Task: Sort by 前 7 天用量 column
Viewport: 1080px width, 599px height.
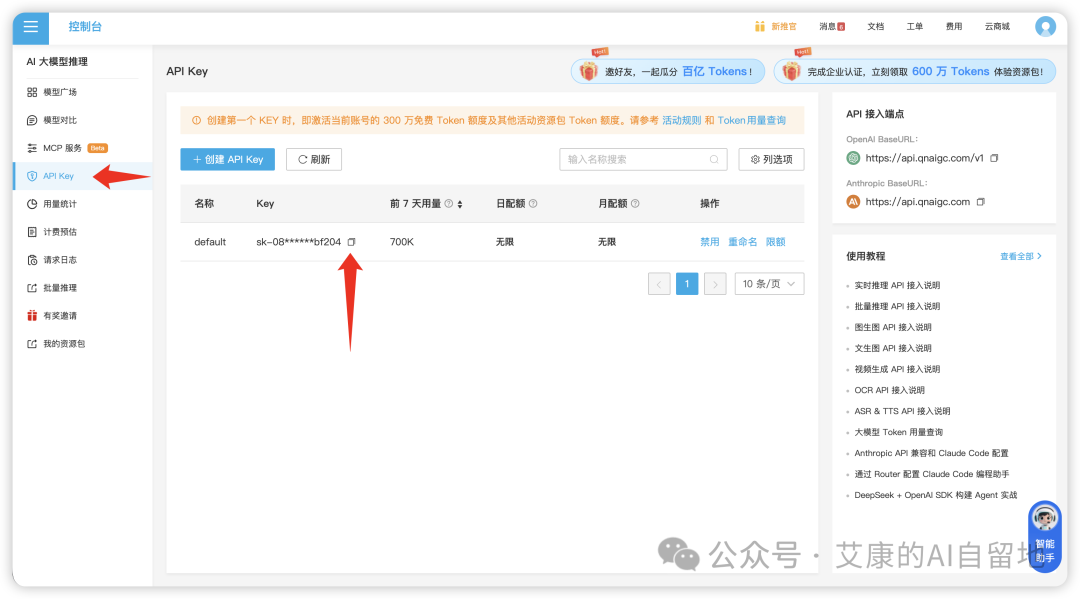Action: click(460, 204)
